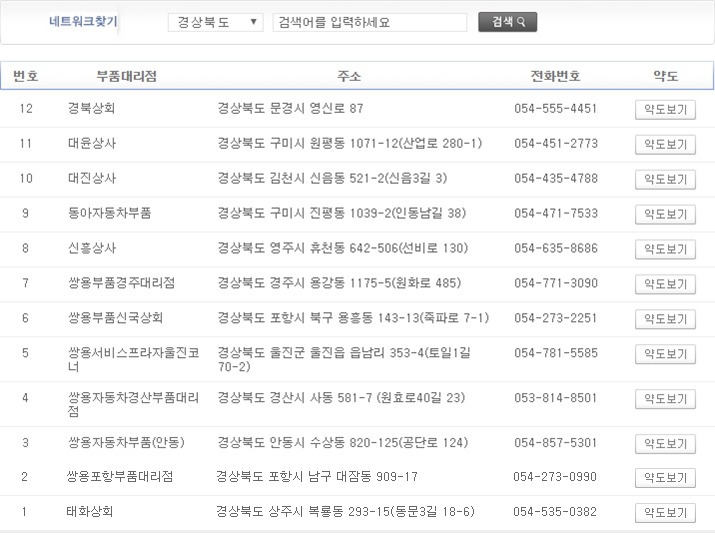Click the 약도 column header
This screenshot has height=546, width=715.
click(x=665, y=76)
